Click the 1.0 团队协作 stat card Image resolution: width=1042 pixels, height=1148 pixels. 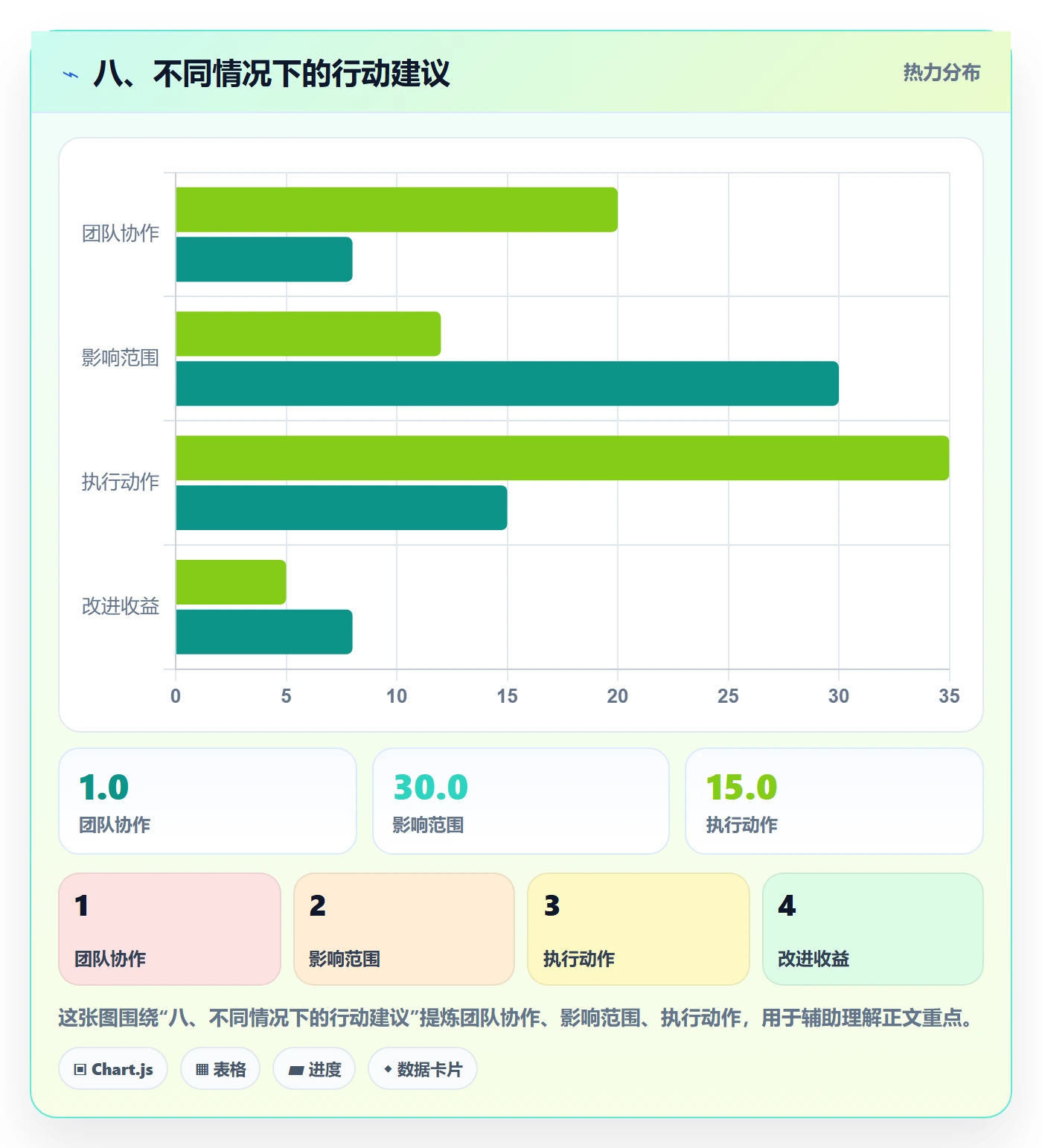[208, 801]
